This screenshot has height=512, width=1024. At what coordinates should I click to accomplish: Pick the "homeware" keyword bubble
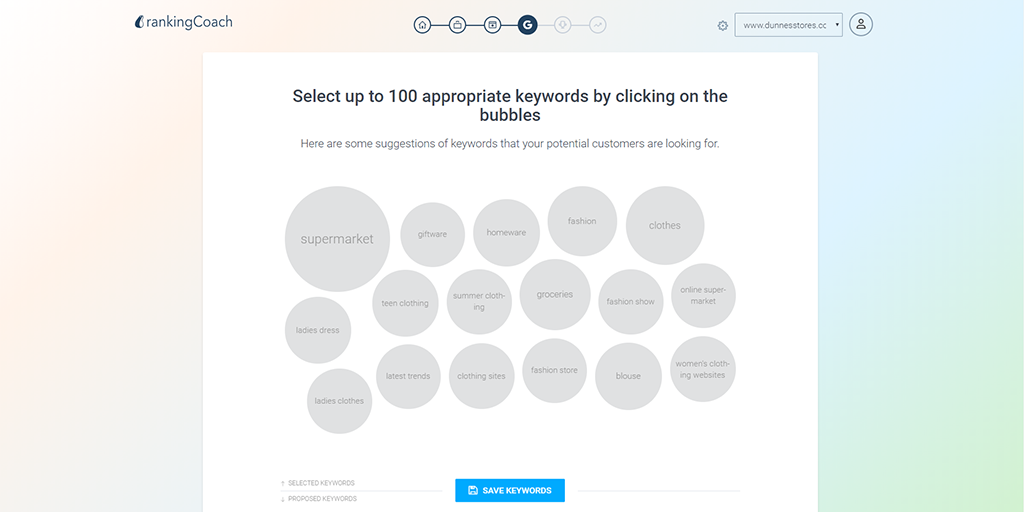coord(506,233)
